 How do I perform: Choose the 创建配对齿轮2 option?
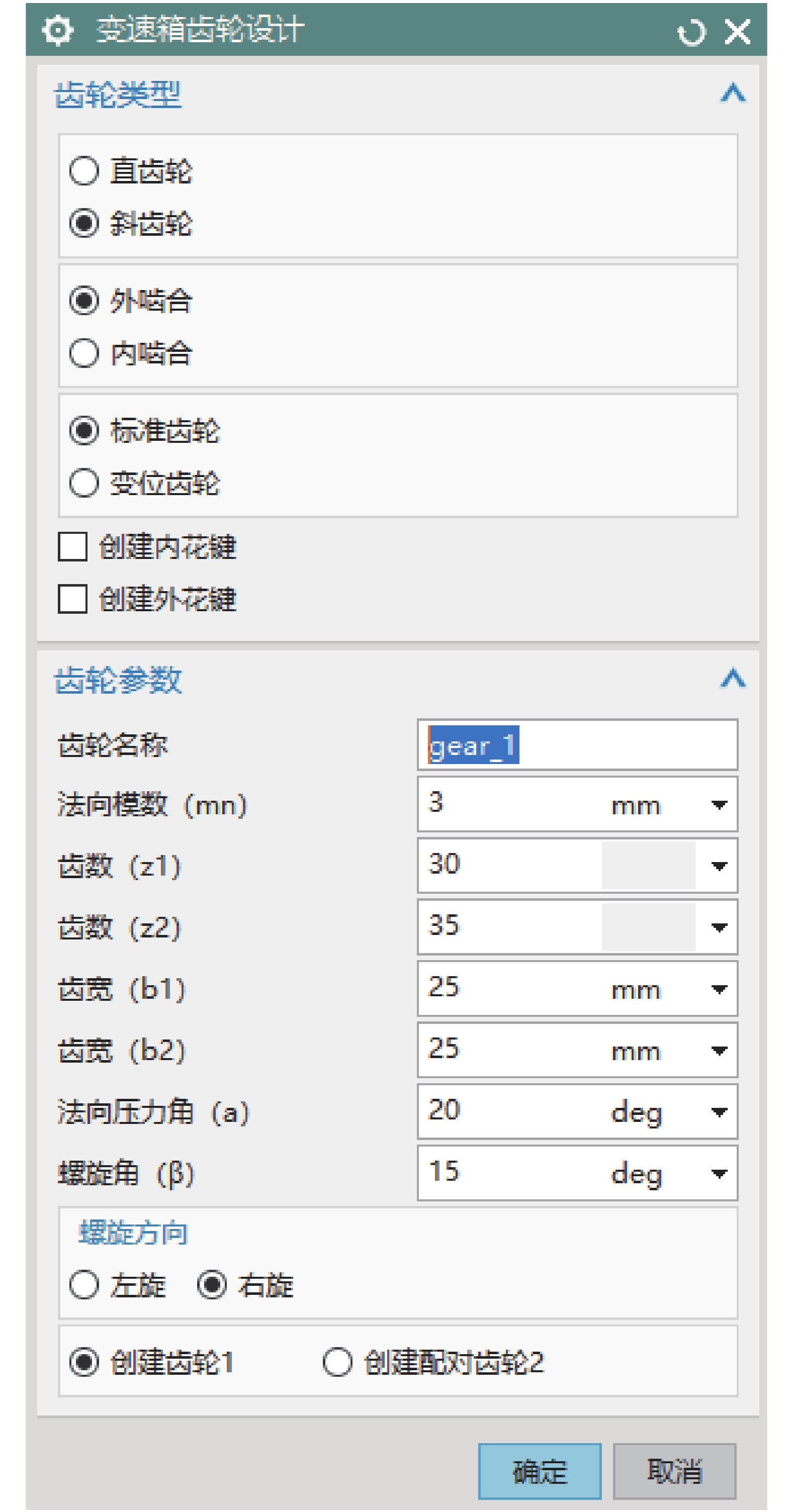pyautogui.click(x=337, y=1362)
